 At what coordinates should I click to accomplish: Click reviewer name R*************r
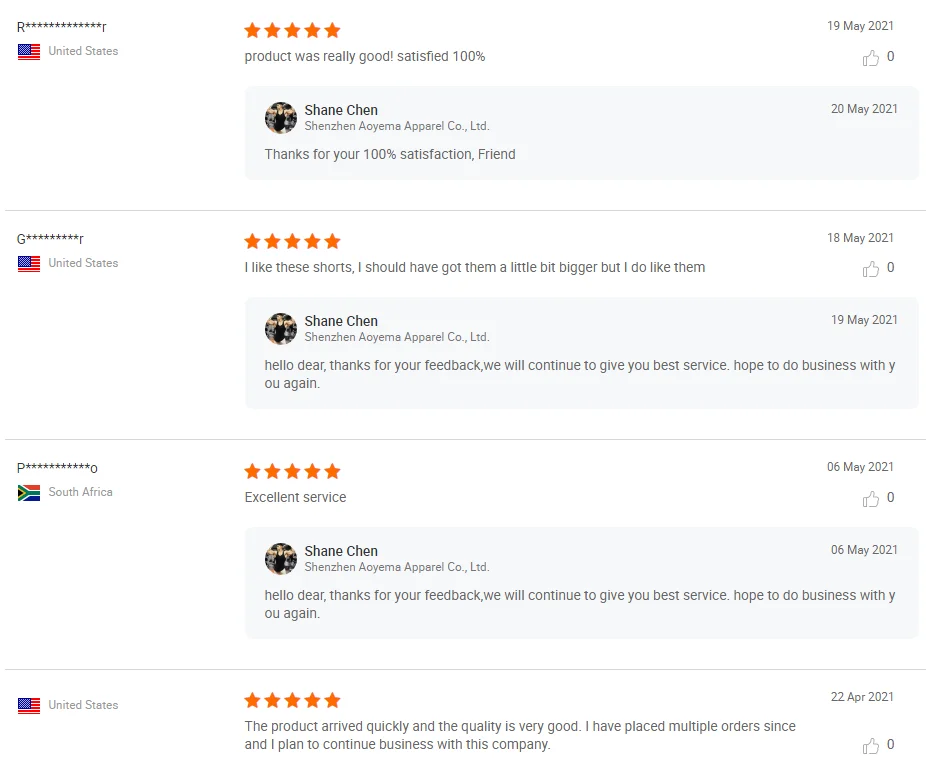click(x=61, y=27)
